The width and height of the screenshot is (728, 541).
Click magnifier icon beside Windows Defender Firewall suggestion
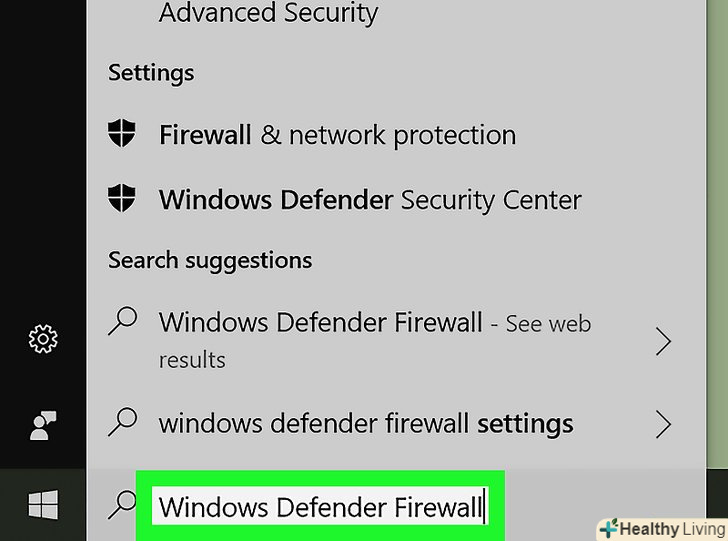[x=122, y=322]
